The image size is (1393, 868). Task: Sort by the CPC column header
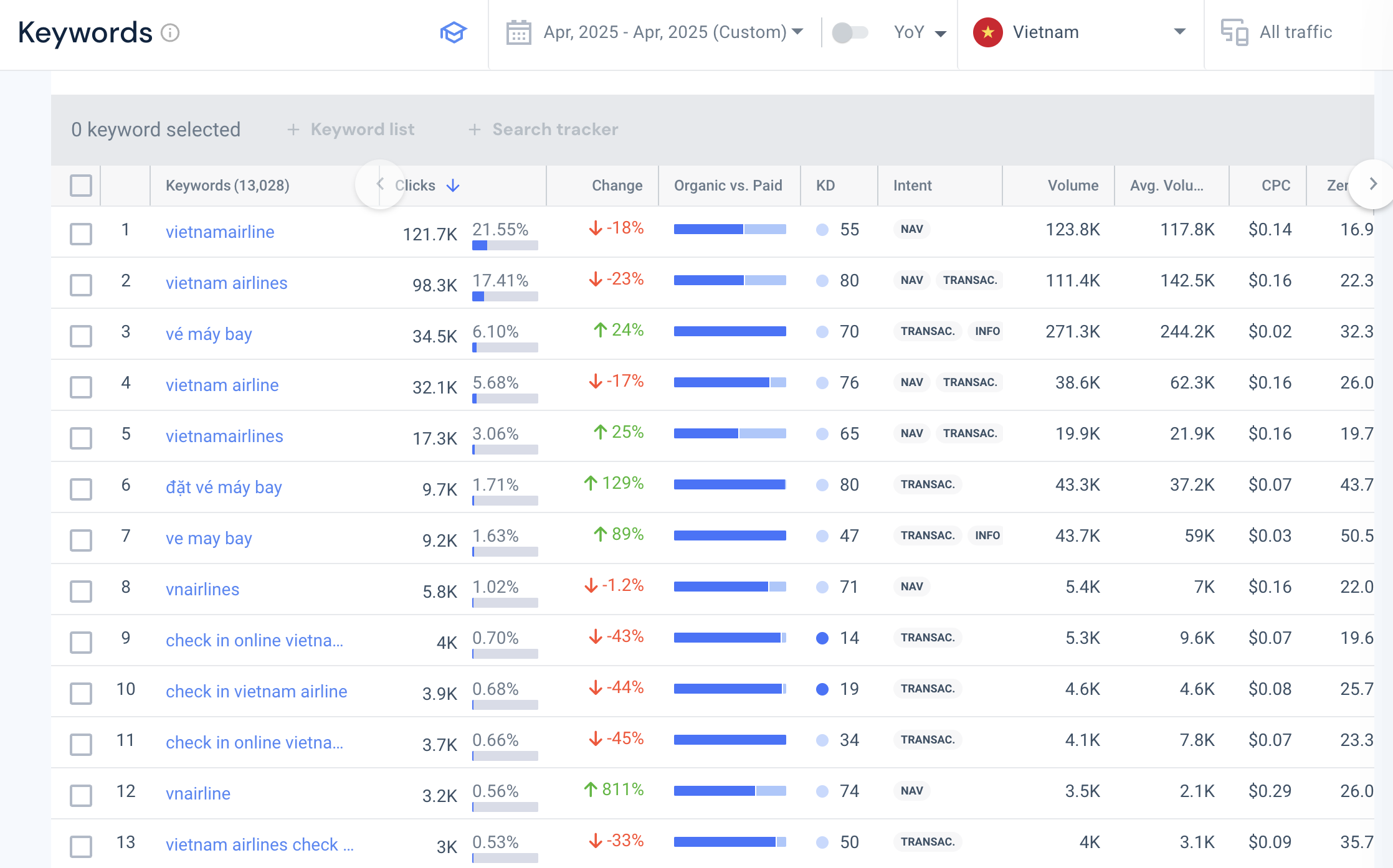coord(1276,186)
